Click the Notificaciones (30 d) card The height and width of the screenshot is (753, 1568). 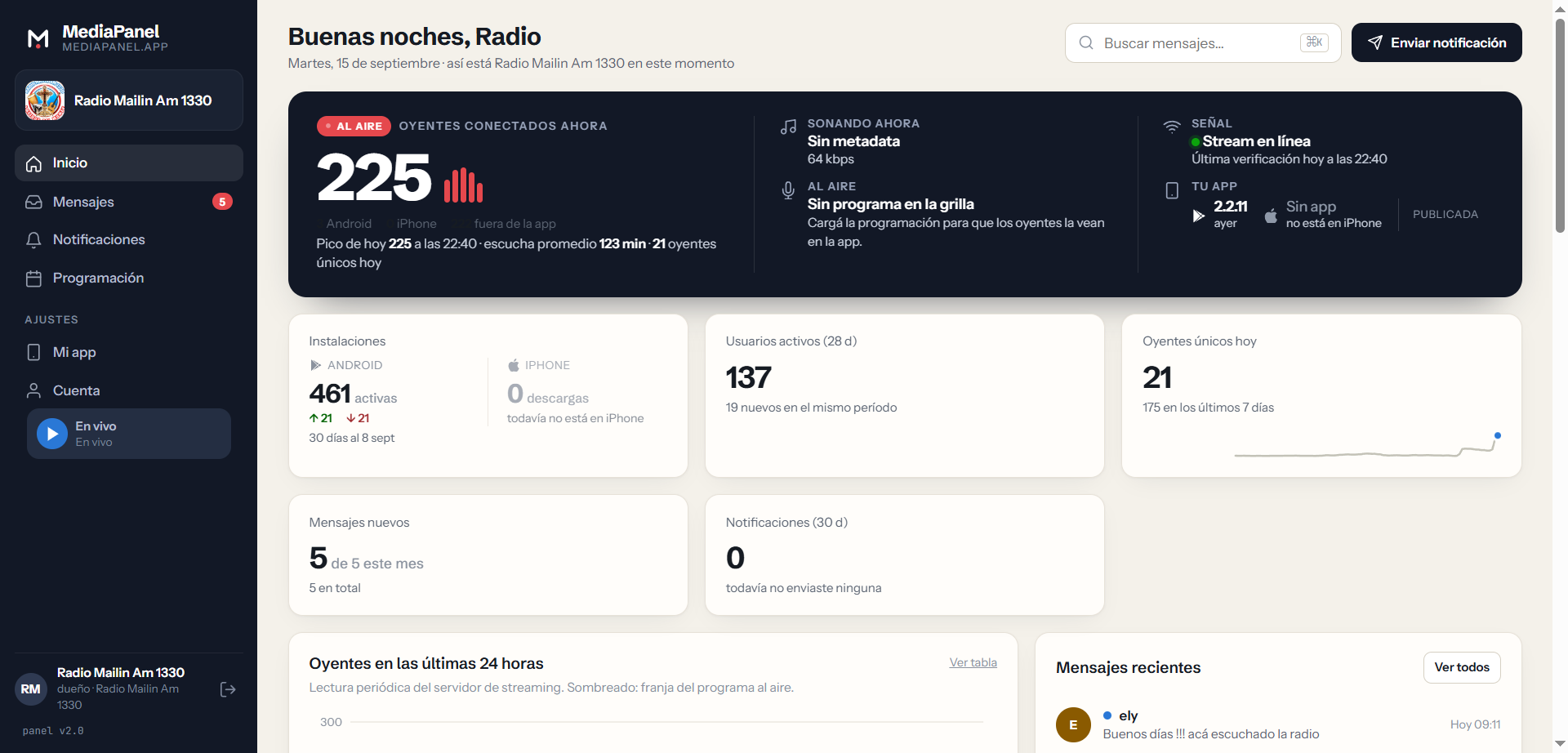point(905,555)
